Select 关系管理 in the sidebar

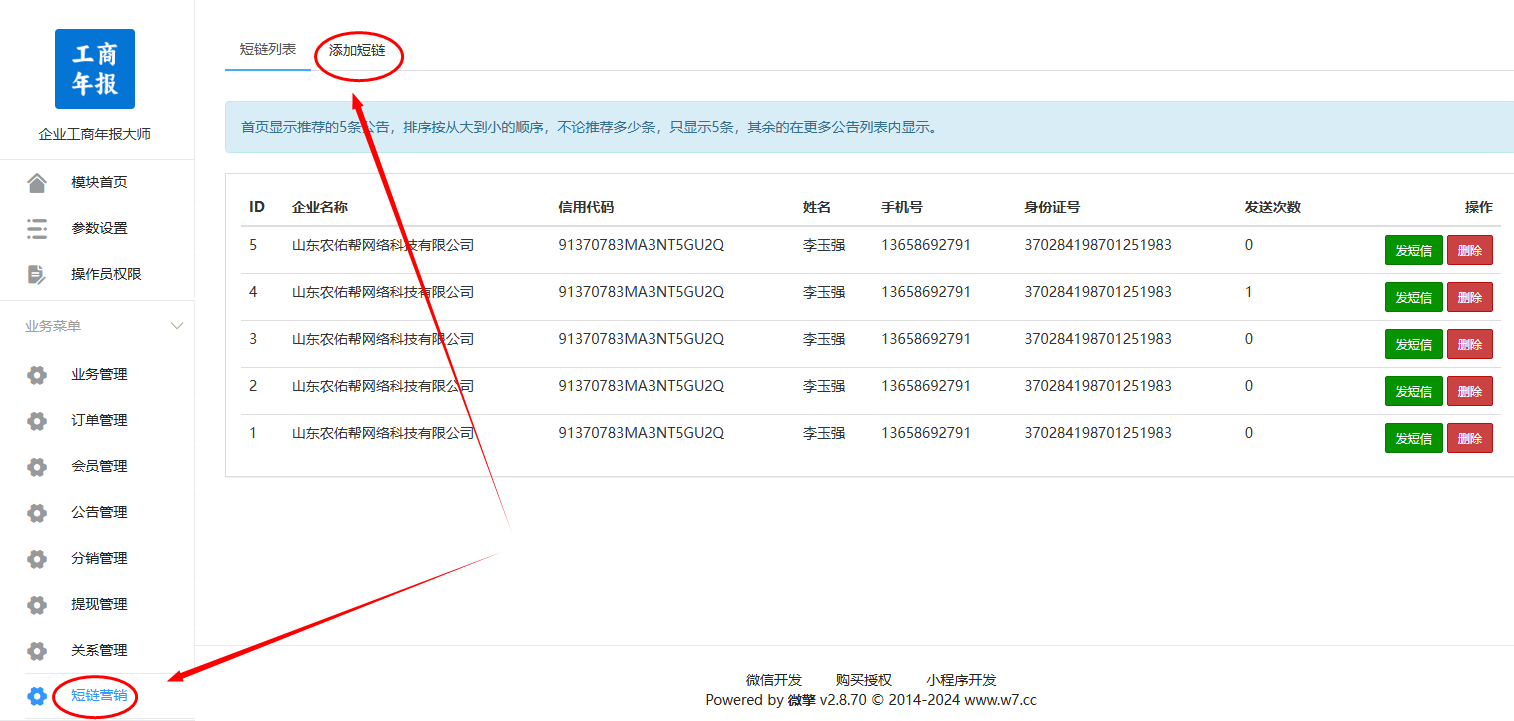99,650
